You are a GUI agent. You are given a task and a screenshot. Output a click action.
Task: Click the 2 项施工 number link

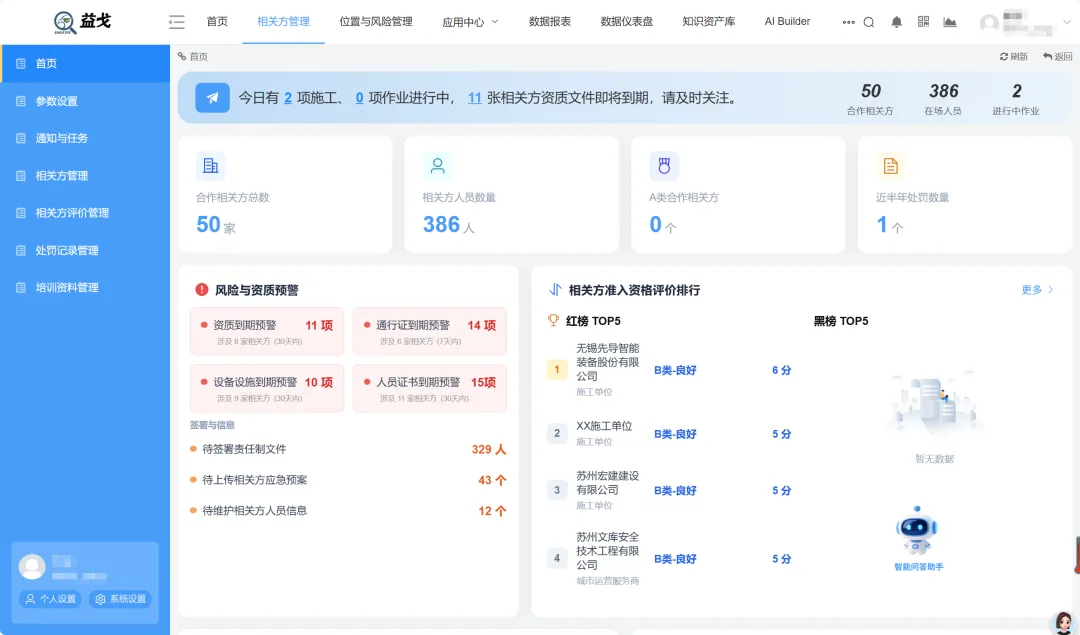click(287, 98)
